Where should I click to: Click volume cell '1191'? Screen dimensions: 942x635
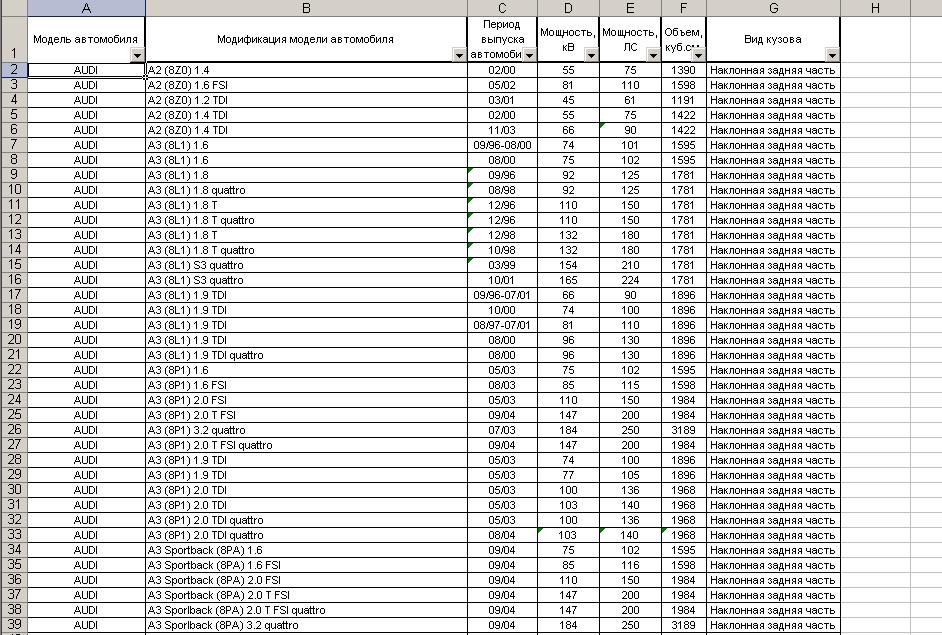point(684,100)
